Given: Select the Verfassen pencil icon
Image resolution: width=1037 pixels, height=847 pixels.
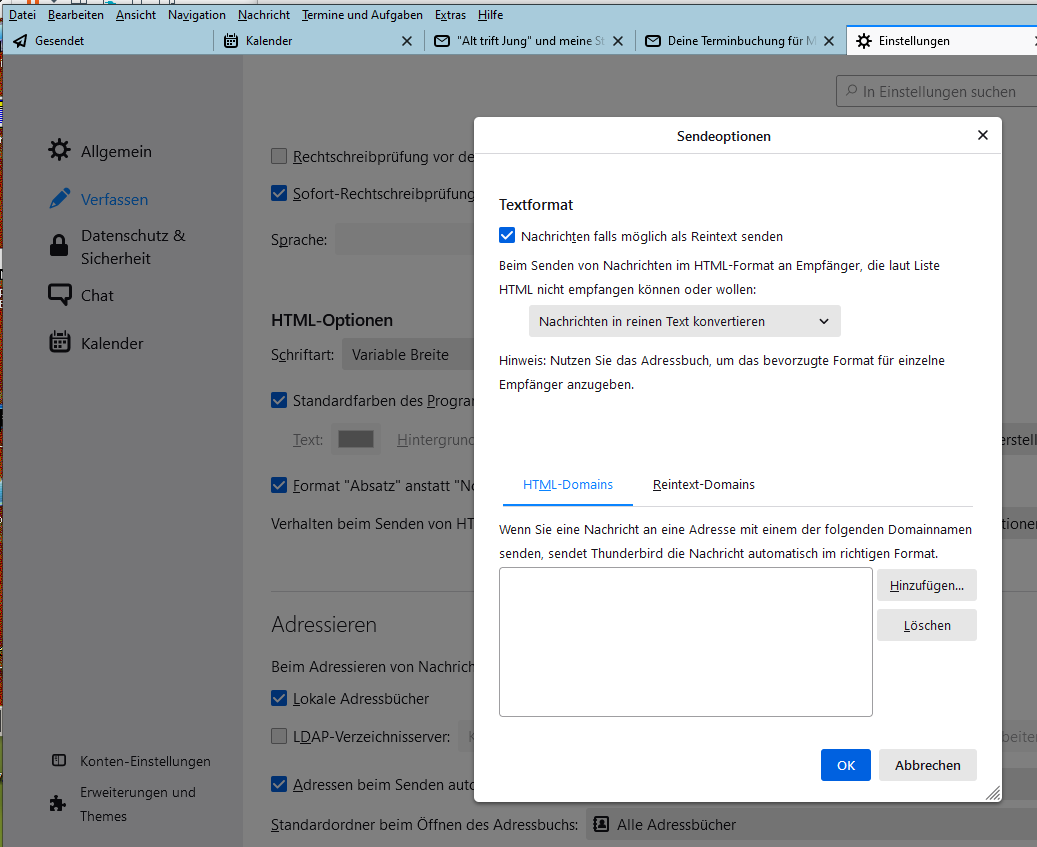Looking at the screenshot, I should (60, 198).
